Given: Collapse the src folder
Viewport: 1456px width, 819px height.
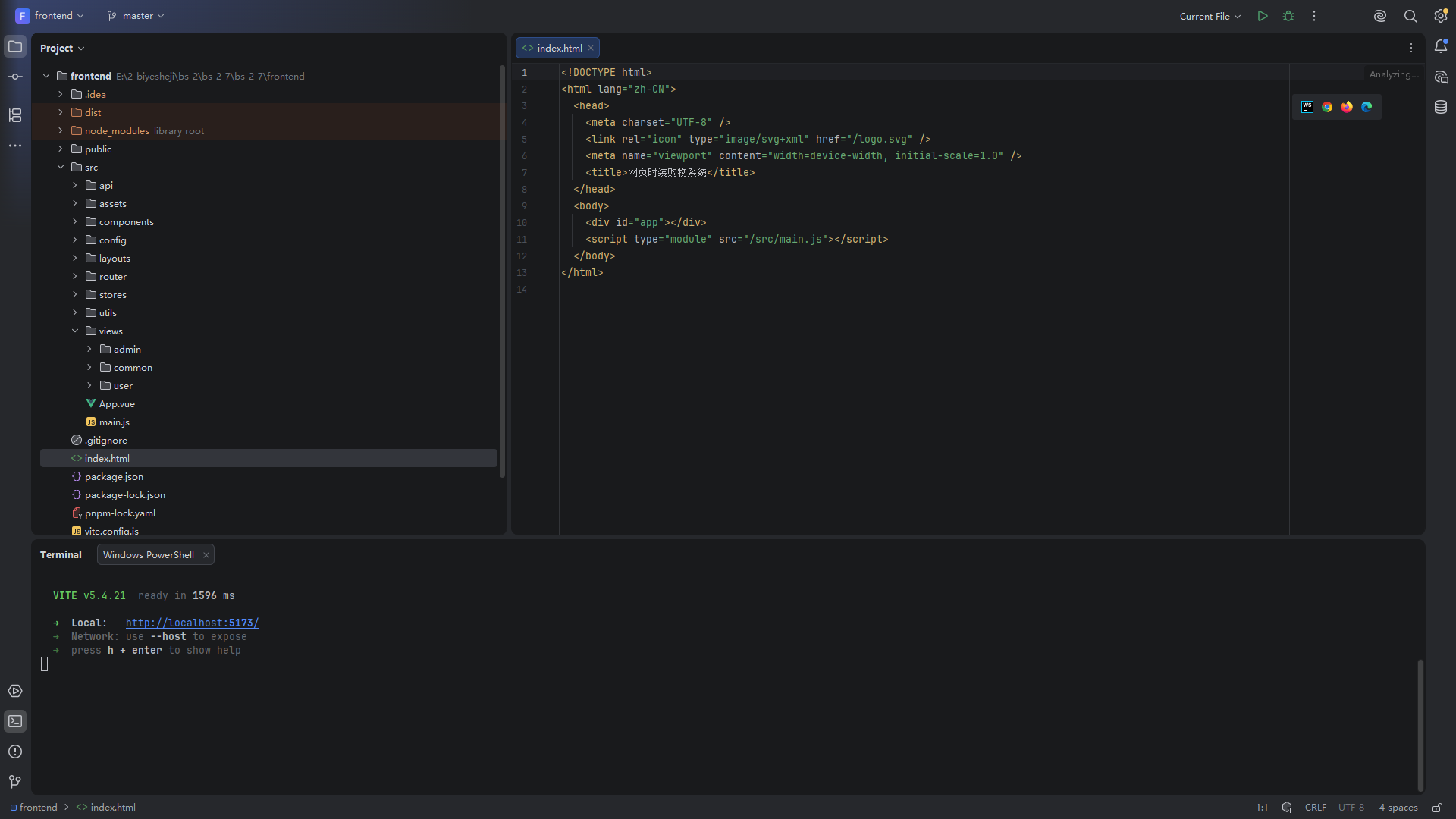Looking at the screenshot, I should tap(61, 167).
